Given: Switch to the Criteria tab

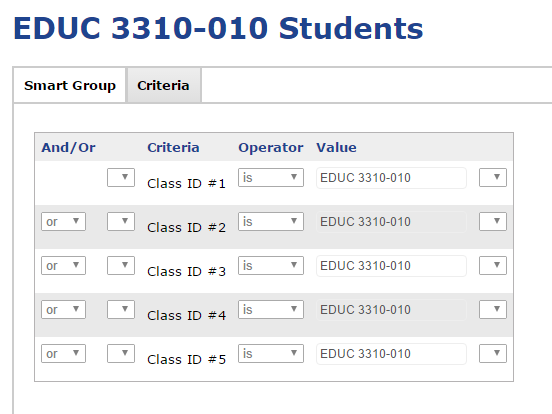Looking at the screenshot, I should 164,86.
